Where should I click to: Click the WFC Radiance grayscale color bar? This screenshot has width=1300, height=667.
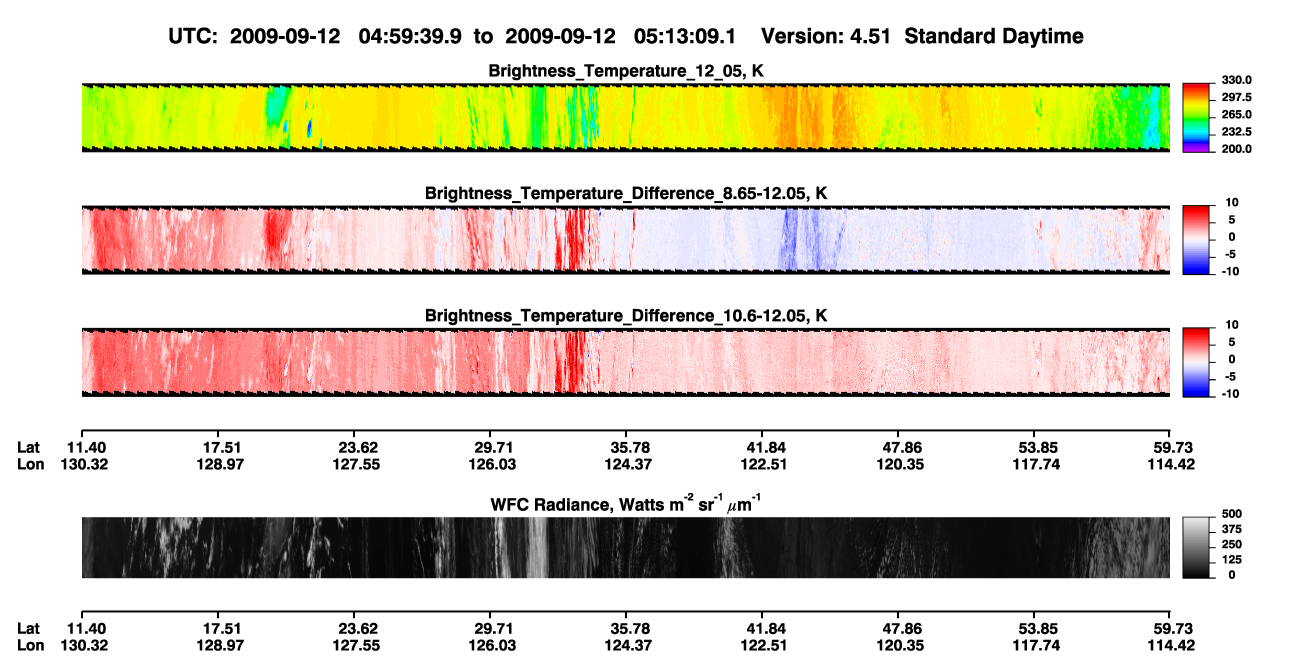pos(1198,547)
